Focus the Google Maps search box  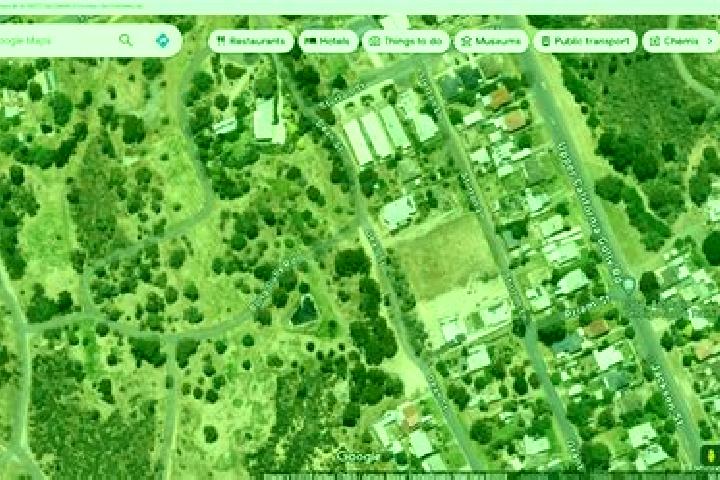tap(55, 40)
